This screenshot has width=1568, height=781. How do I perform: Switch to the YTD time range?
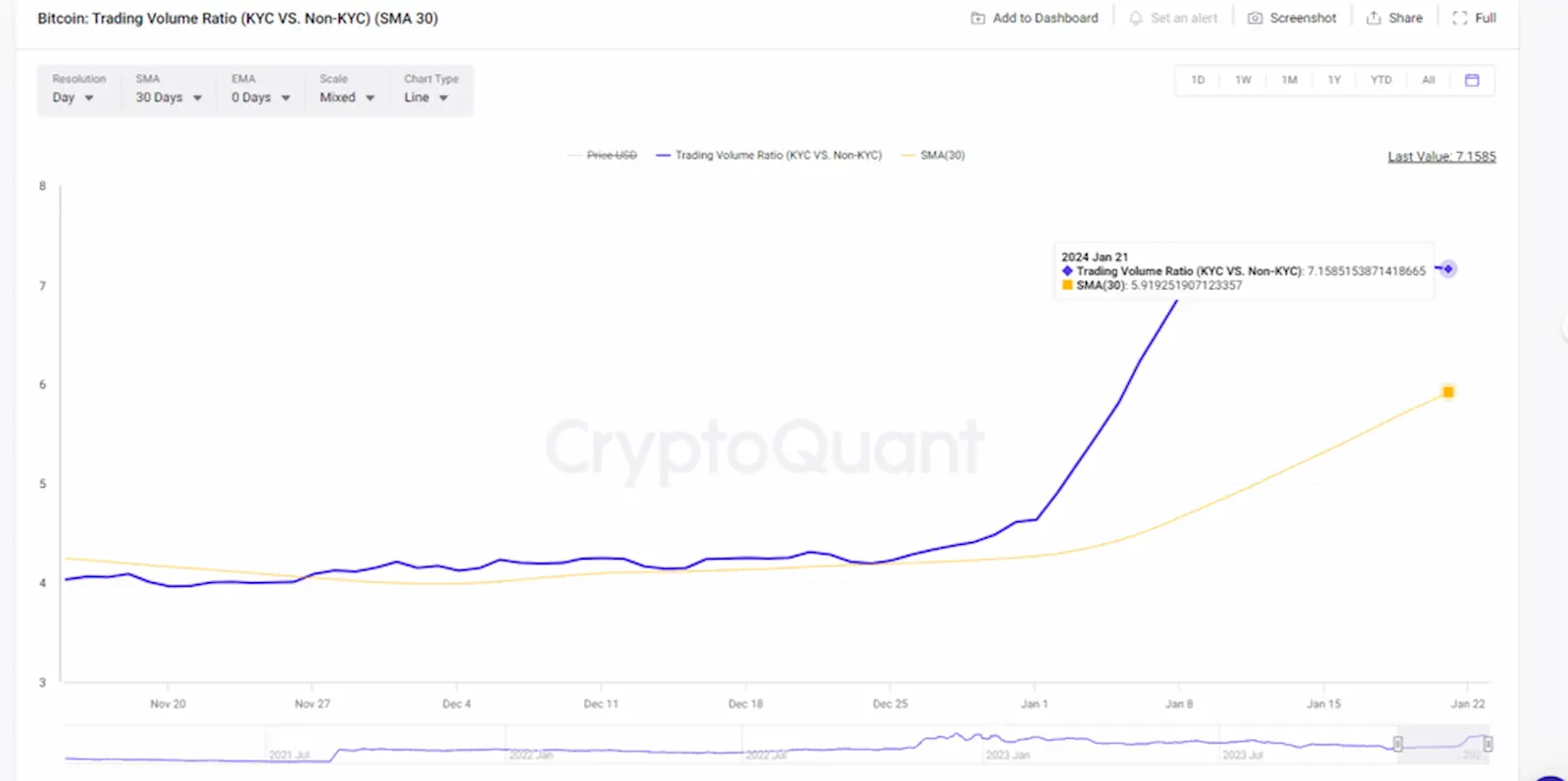coord(1380,80)
